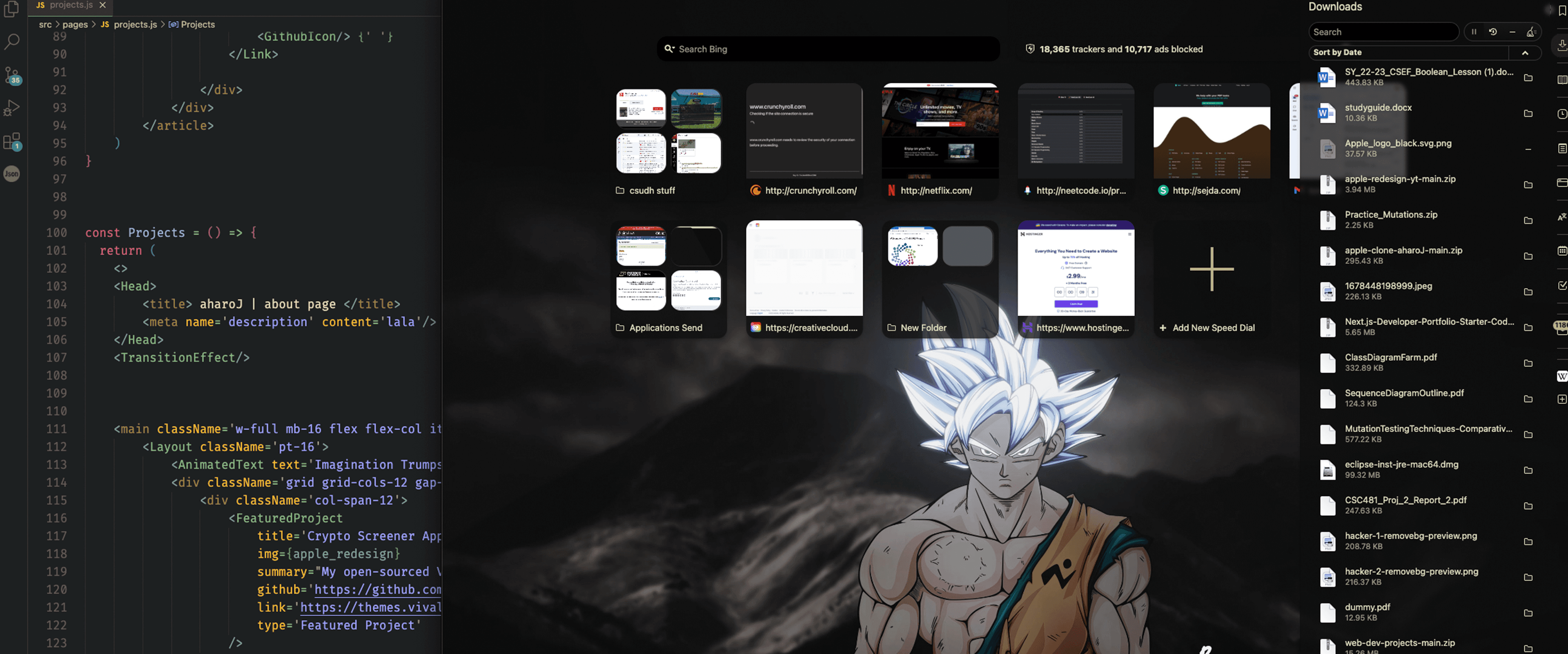Click the tracker blocker shield icon
The height and width of the screenshot is (654, 1568).
click(1030, 49)
